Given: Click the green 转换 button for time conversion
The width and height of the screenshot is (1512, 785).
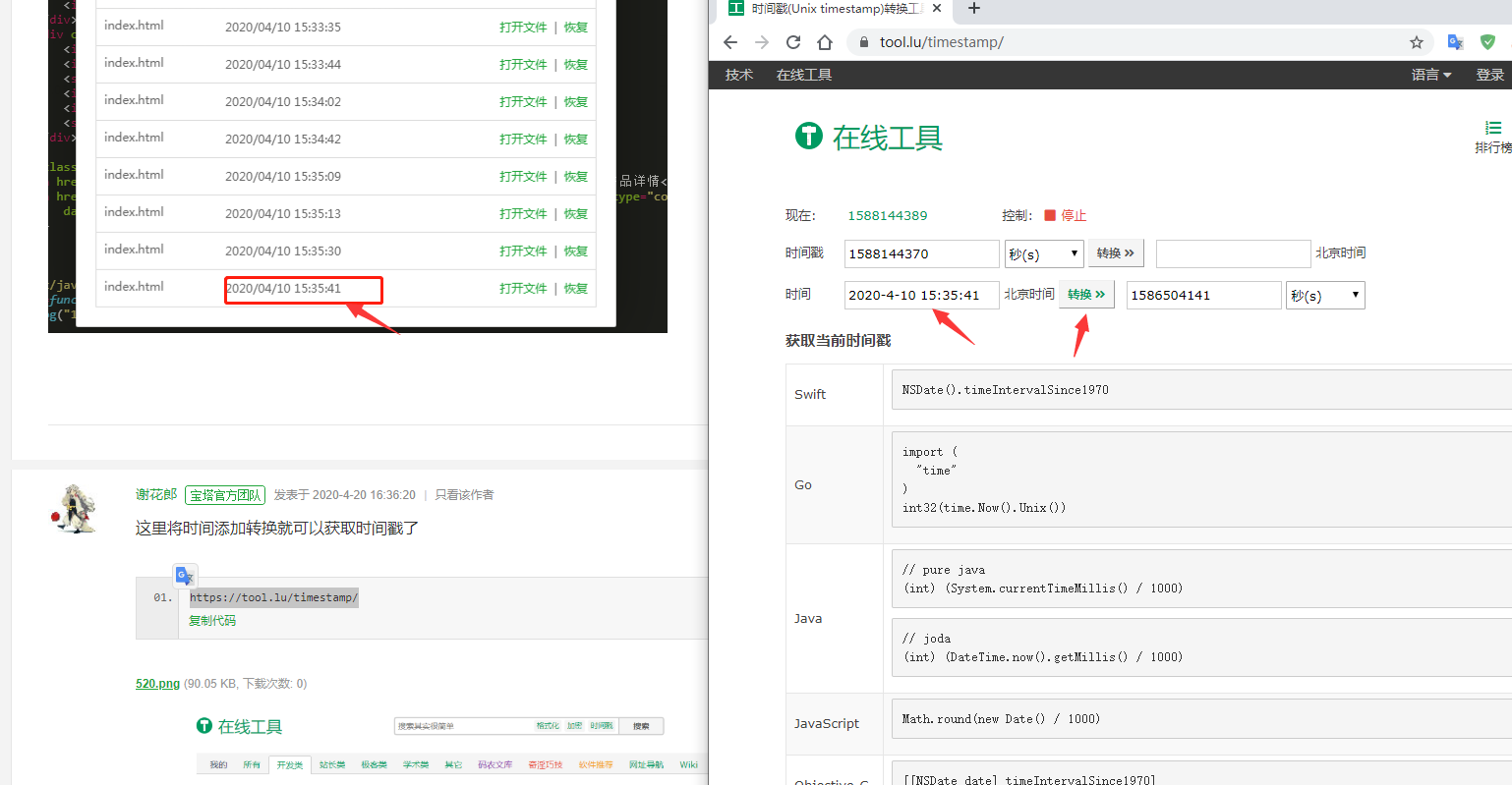Looking at the screenshot, I should [1086, 295].
